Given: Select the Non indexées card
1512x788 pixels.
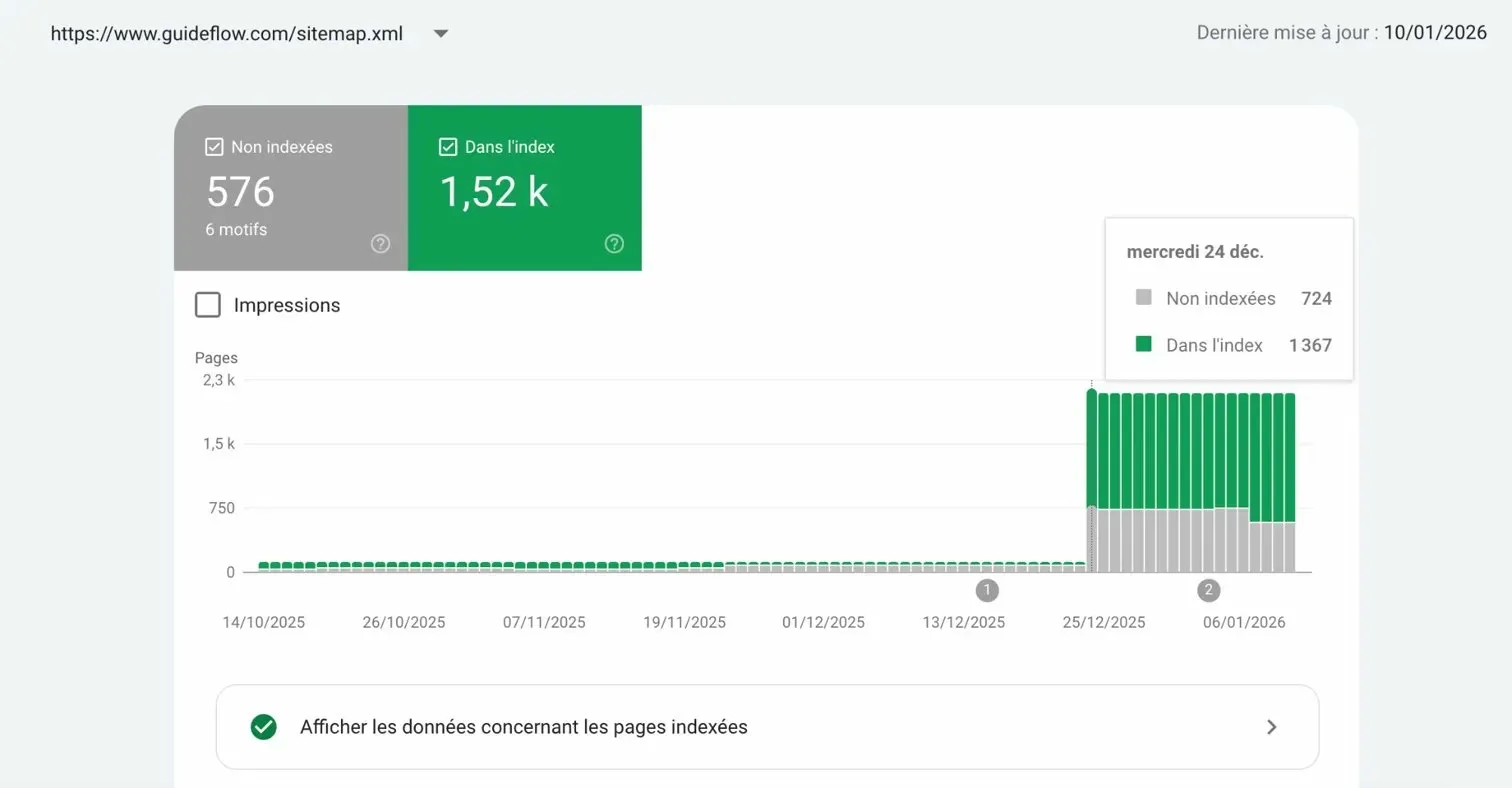Looking at the screenshot, I should (290, 187).
